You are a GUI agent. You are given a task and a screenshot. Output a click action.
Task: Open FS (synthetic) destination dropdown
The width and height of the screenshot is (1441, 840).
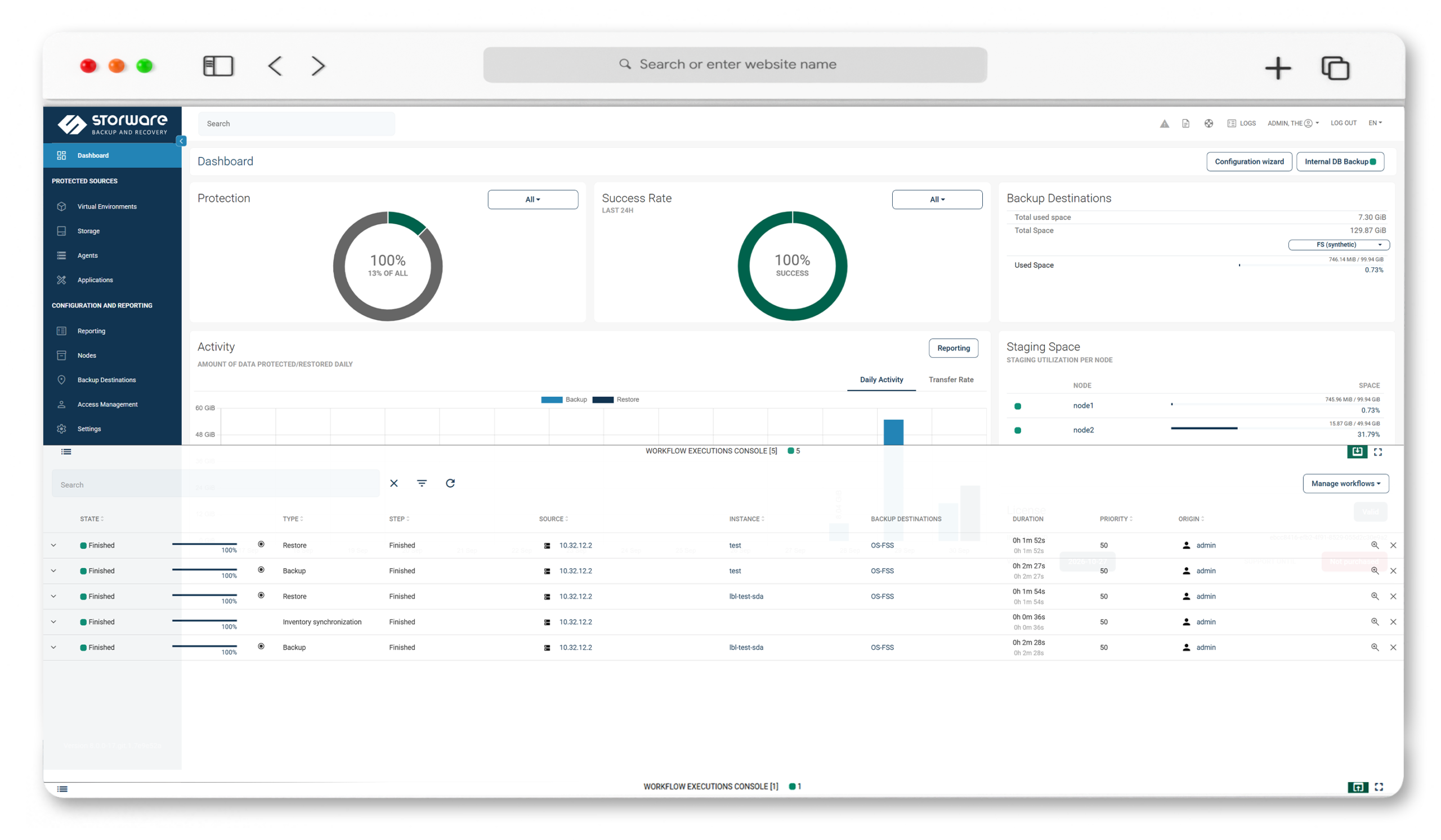tap(1339, 245)
